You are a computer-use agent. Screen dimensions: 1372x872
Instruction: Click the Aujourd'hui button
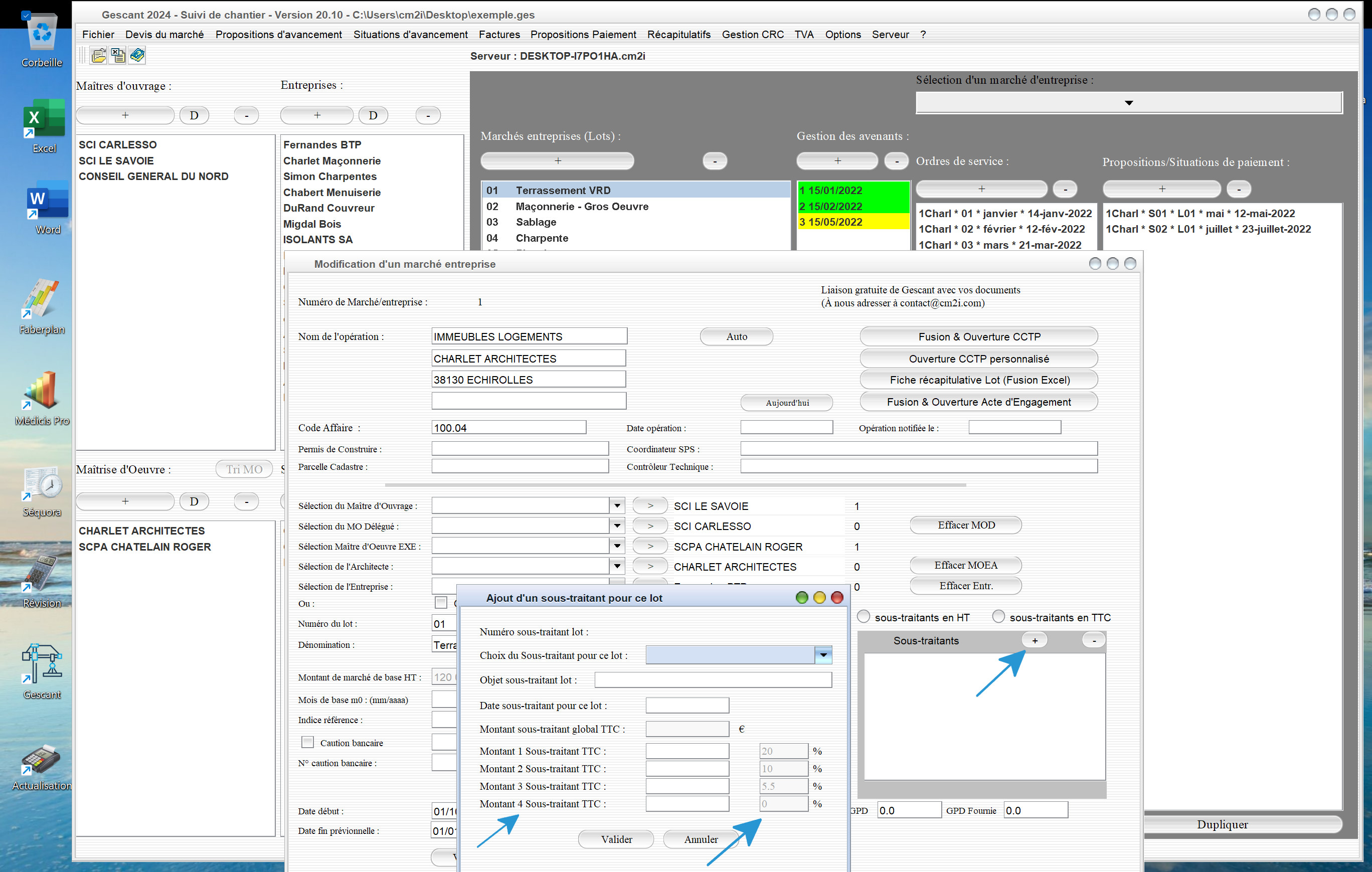tap(787, 403)
